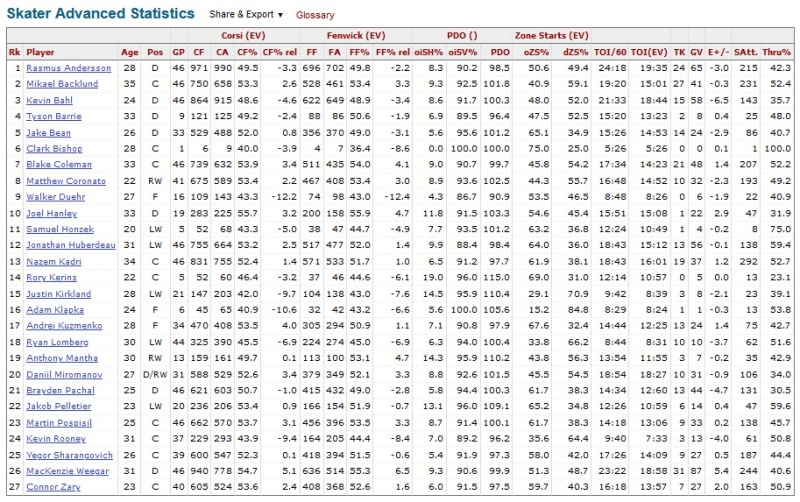
Task: Click the MacKenzie Weegar link
Action: coord(67,471)
